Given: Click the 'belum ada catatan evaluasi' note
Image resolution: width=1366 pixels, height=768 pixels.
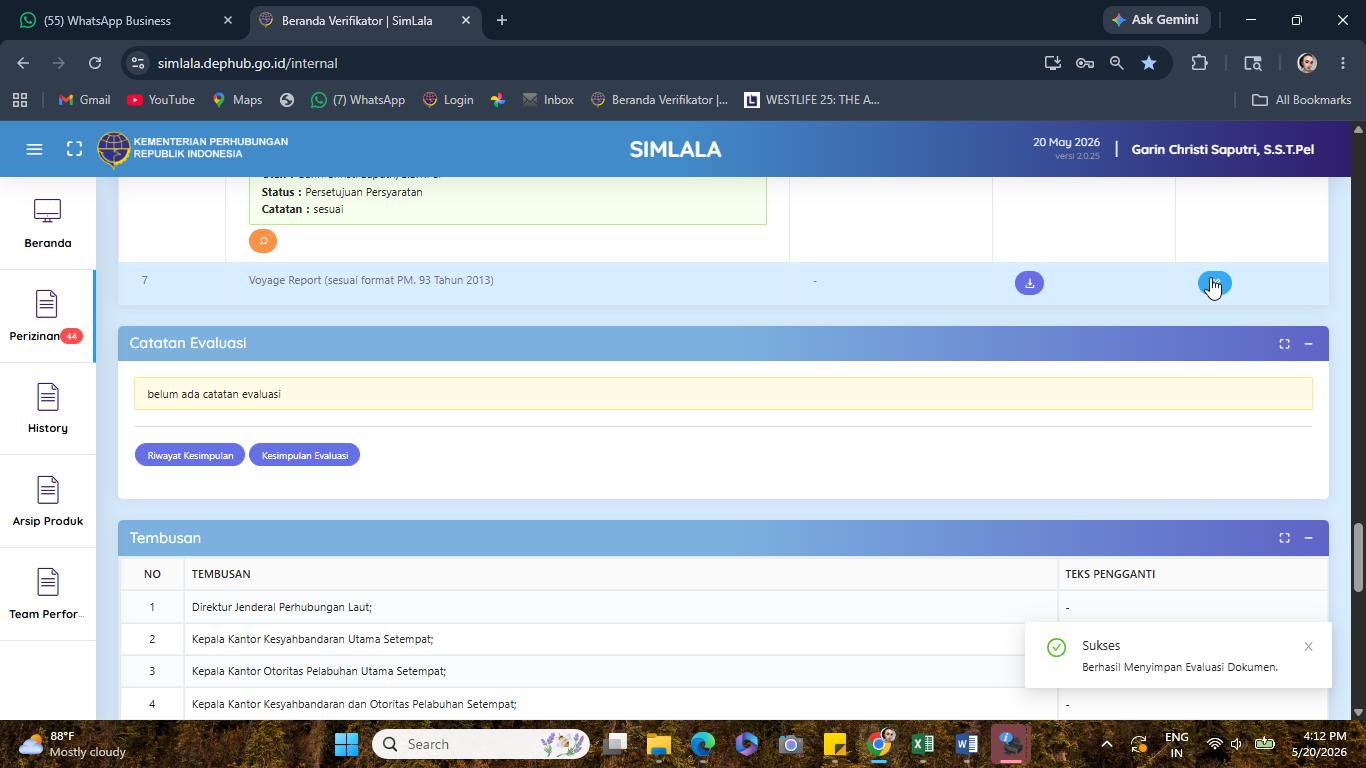Looking at the screenshot, I should [723, 394].
